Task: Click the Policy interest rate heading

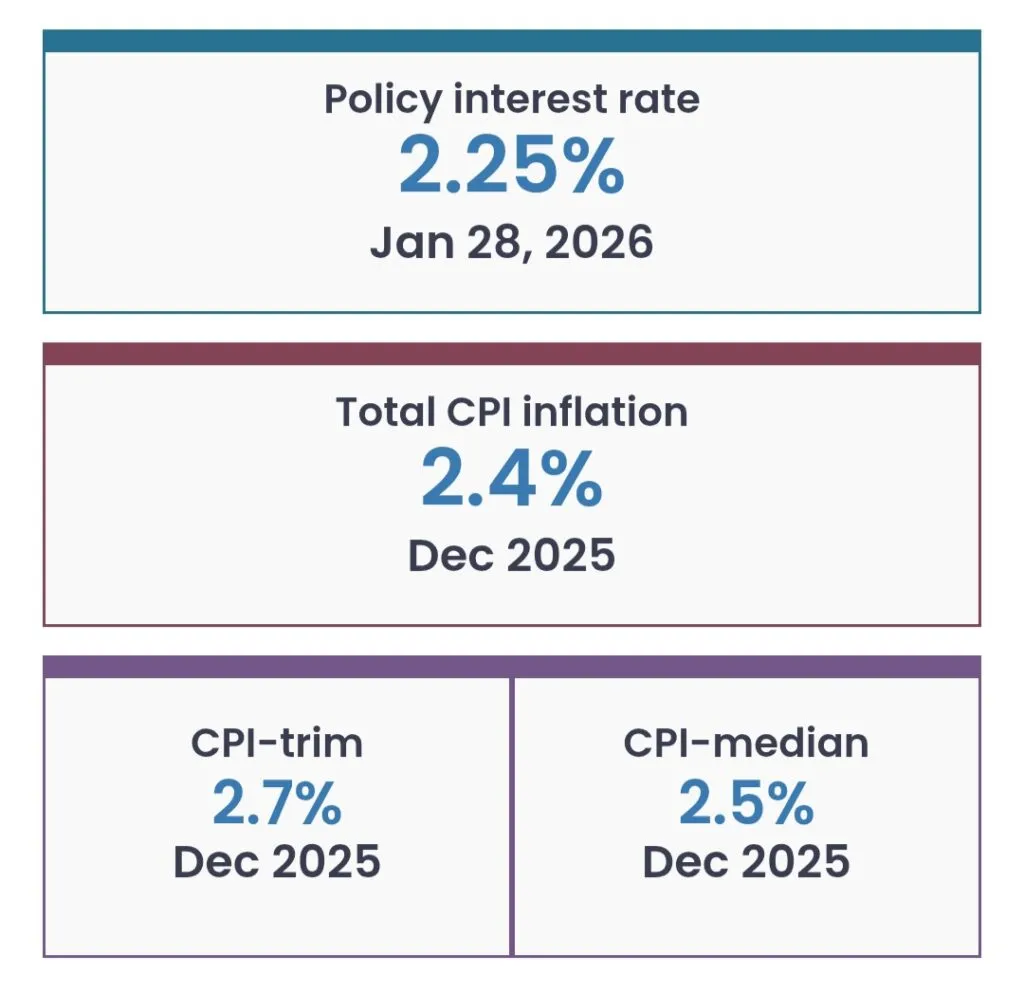Action: [511, 100]
